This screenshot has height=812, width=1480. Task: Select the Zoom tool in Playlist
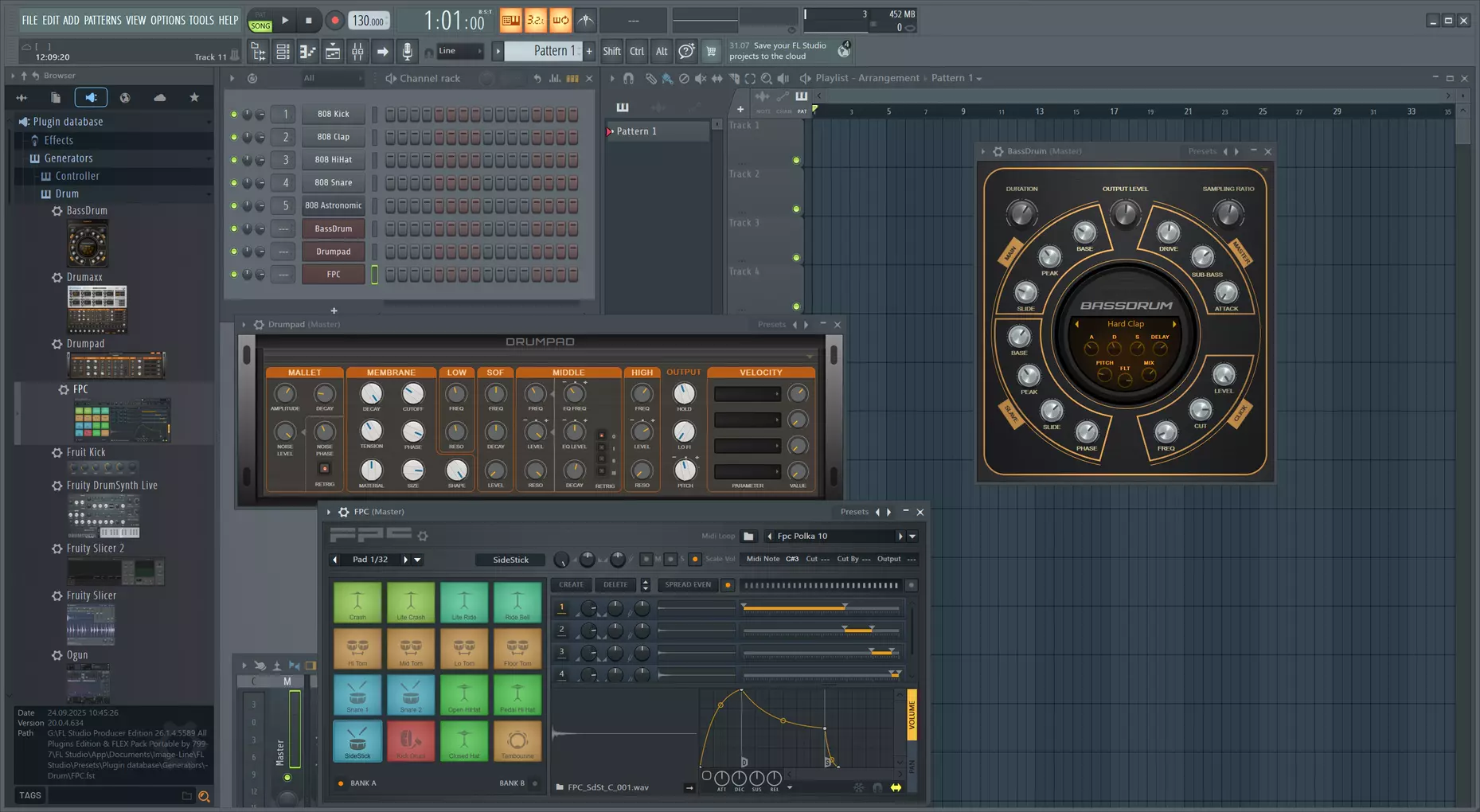click(x=767, y=78)
